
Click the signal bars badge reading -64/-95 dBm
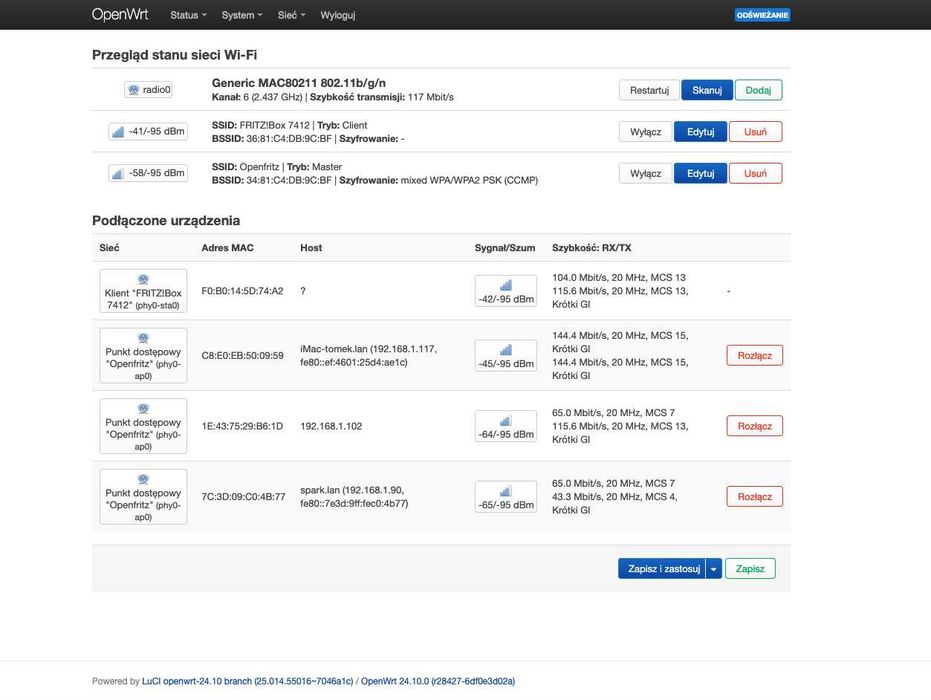click(506, 426)
